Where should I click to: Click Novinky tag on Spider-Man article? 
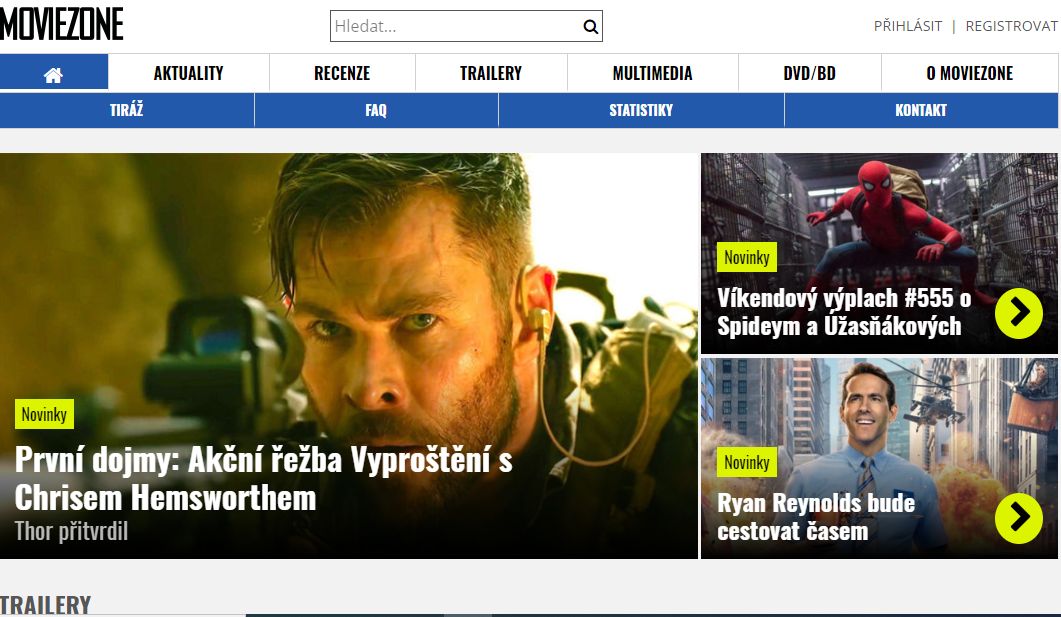(746, 257)
